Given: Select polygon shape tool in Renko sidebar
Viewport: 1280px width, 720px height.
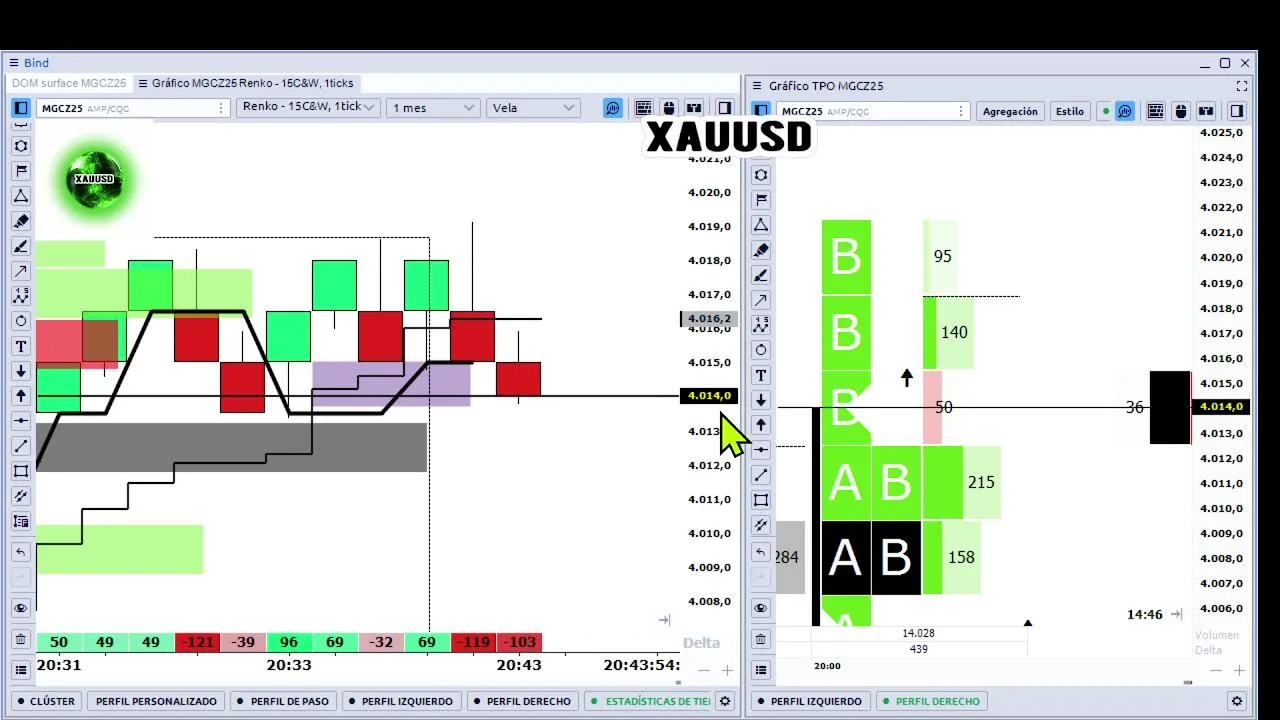Looking at the screenshot, I should (x=21, y=146).
